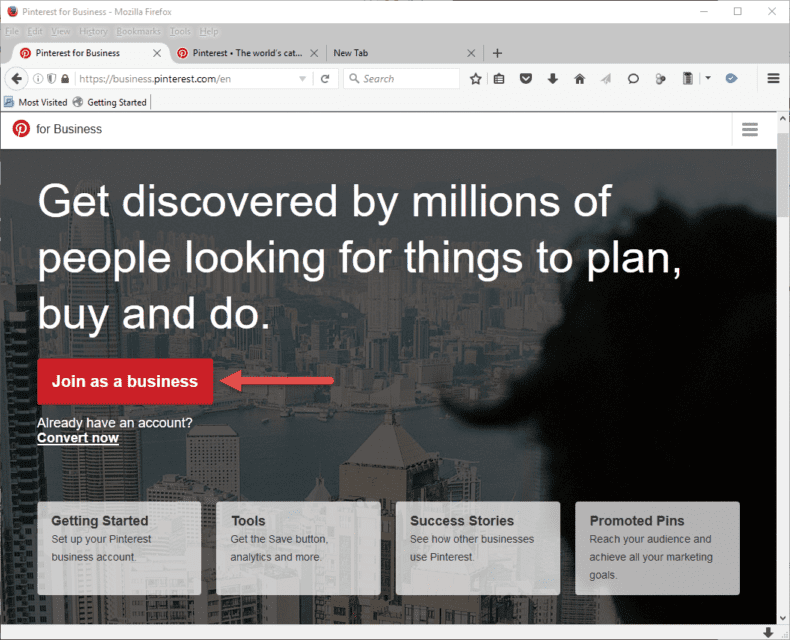
Task: Open the Promoted Pins card
Action: coord(657,547)
